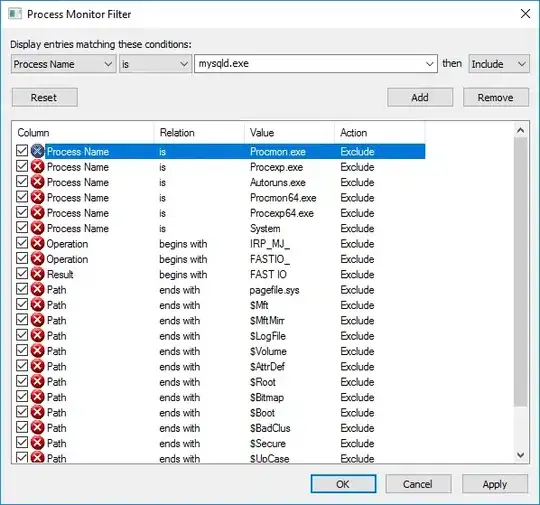Click the scroll down arrow in filter list
Image resolution: width=540 pixels, height=505 pixels.
(x=521, y=455)
